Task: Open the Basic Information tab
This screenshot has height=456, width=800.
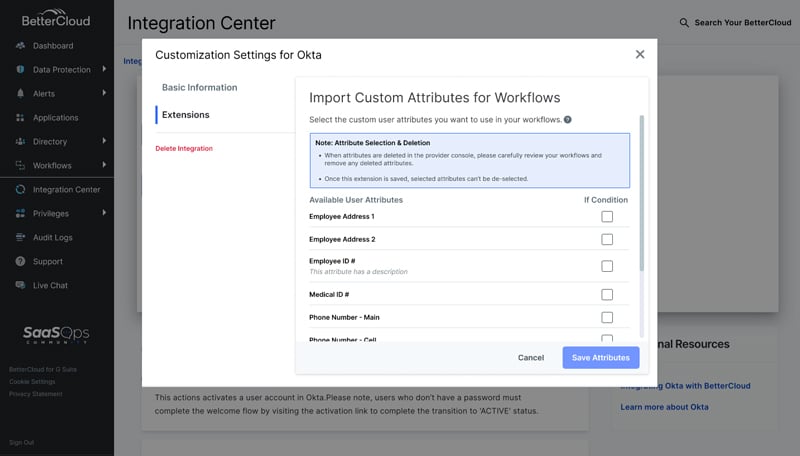Action: [199, 87]
